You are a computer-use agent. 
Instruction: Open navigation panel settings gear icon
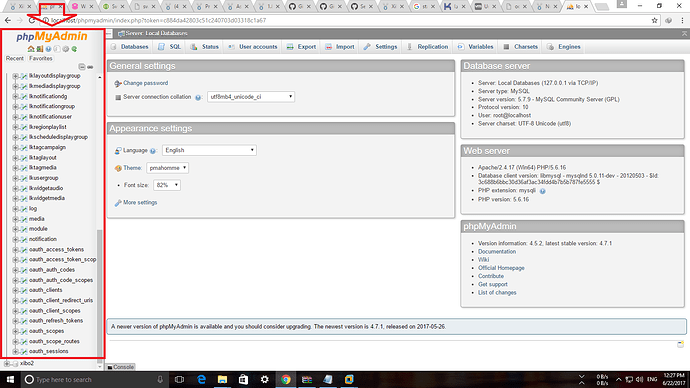(66, 49)
